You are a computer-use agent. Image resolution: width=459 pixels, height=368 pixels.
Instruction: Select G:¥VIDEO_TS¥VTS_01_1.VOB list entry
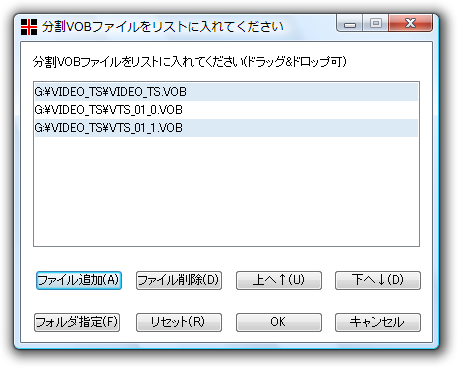tap(226, 128)
